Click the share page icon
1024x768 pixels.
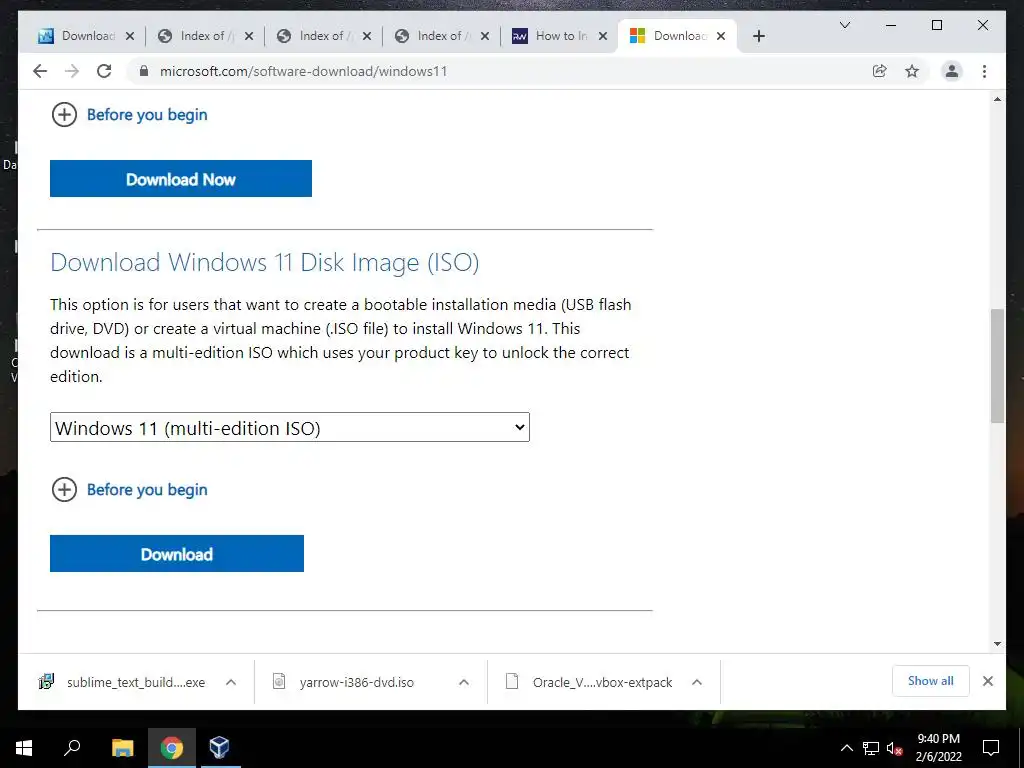point(880,71)
